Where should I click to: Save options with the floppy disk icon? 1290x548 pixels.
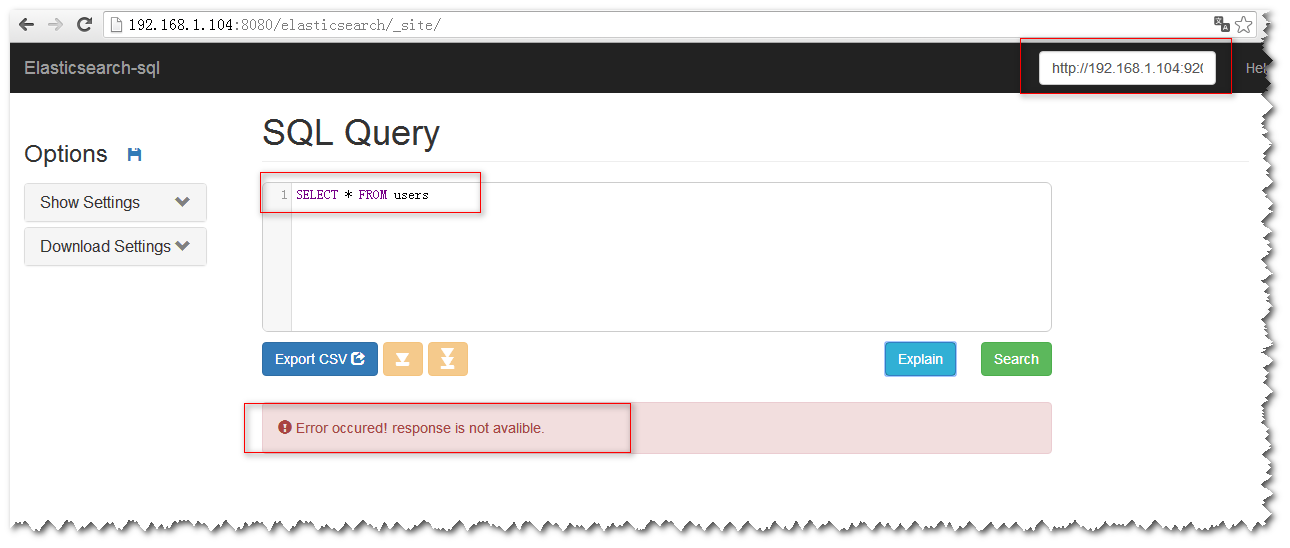pyautogui.click(x=135, y=154)
